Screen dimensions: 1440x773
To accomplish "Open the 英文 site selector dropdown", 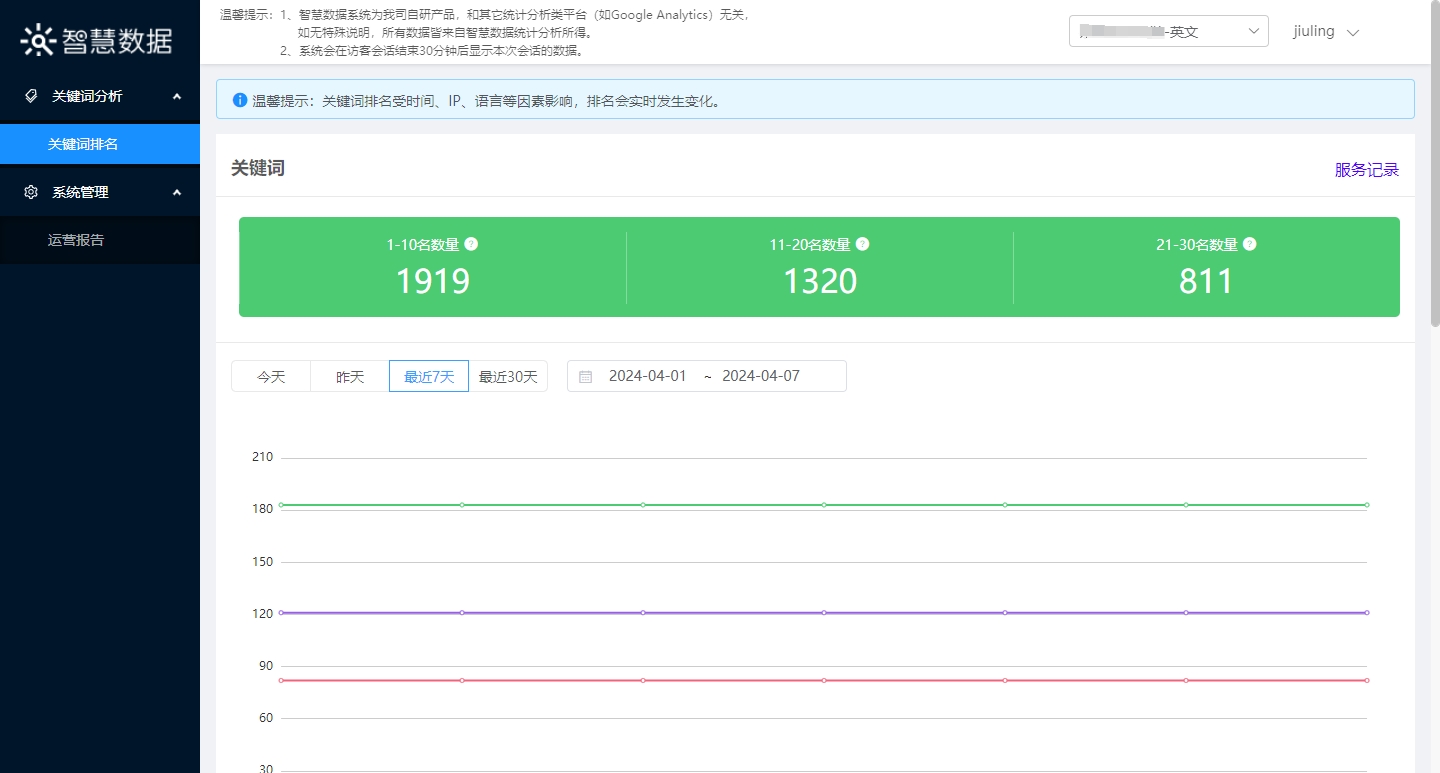I will coord(1168,31).
